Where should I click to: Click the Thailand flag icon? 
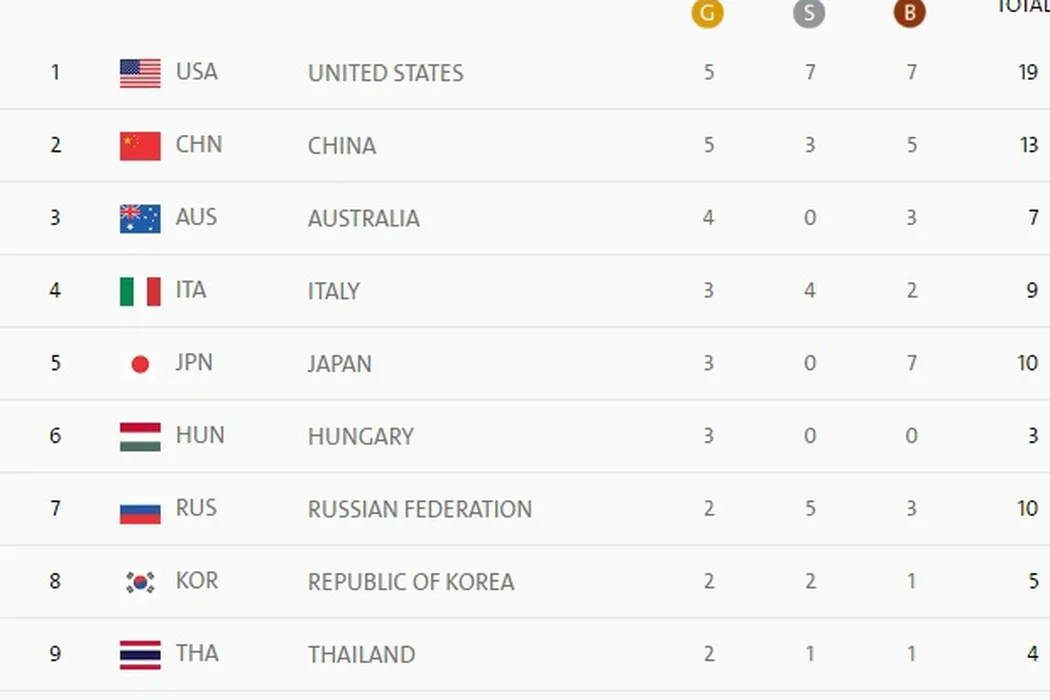click(140, 655)
